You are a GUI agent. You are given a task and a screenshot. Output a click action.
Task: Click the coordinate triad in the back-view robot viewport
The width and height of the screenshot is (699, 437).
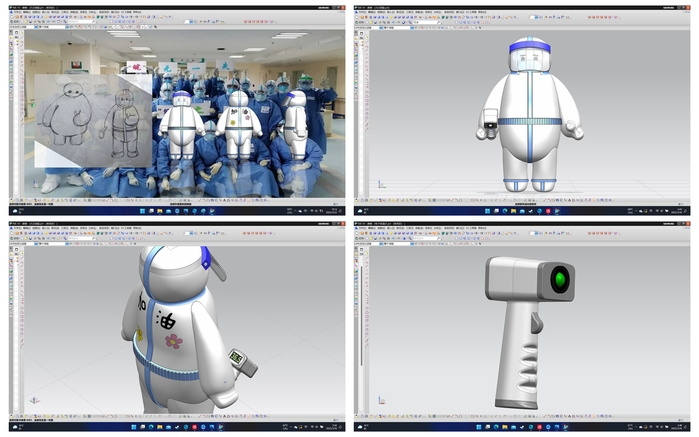click(x=35, y=400)
